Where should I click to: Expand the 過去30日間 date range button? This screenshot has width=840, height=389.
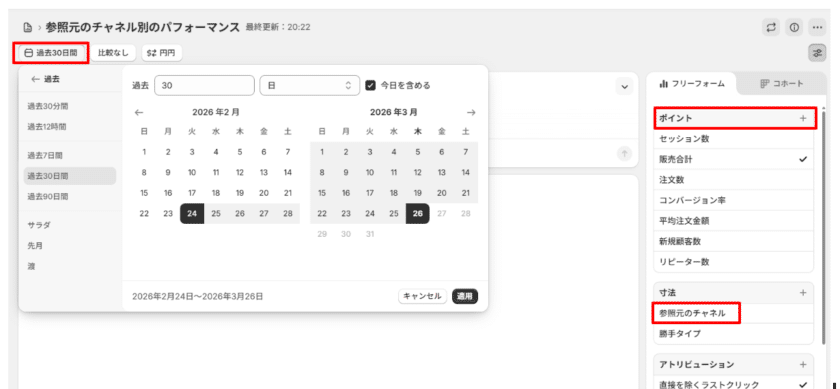[51, 53]
